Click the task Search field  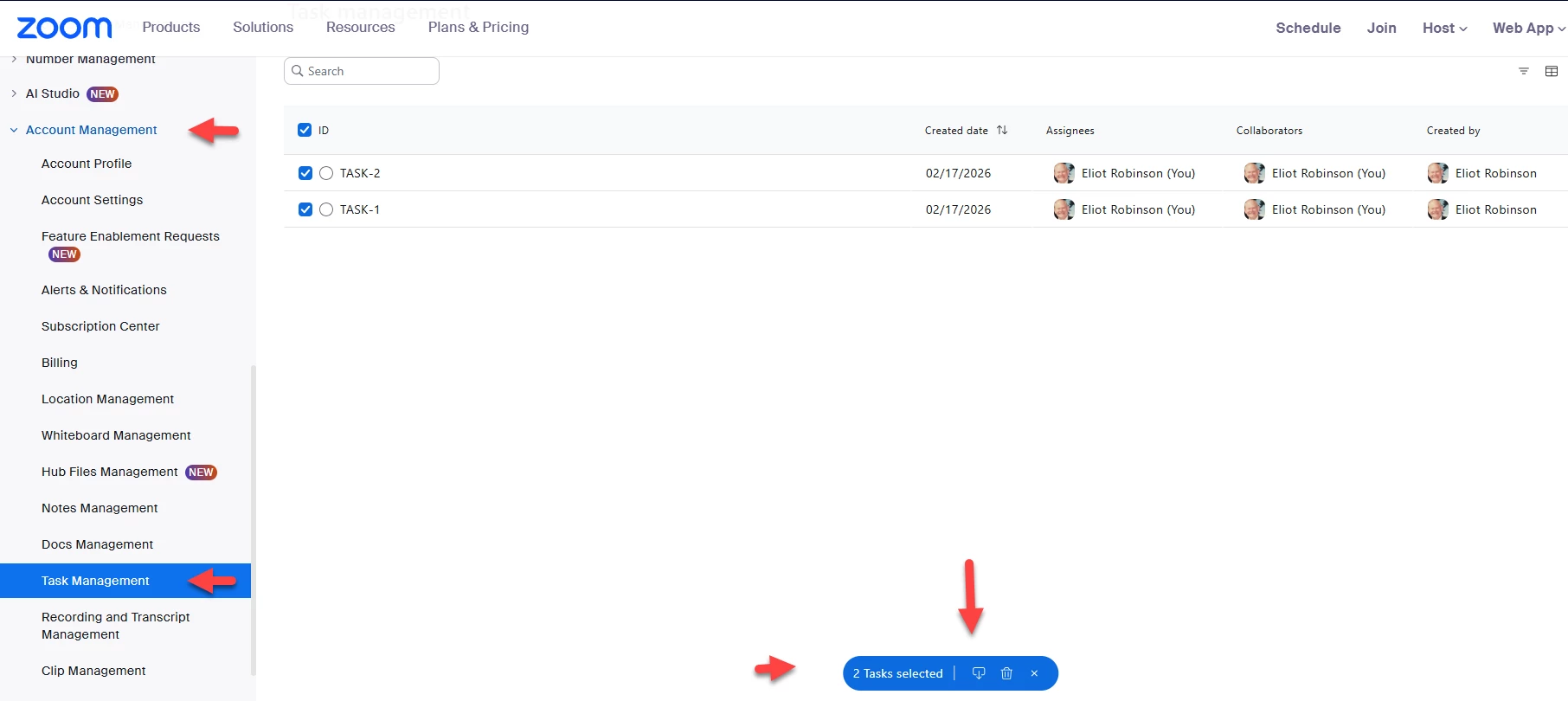(x=362, y=71)
